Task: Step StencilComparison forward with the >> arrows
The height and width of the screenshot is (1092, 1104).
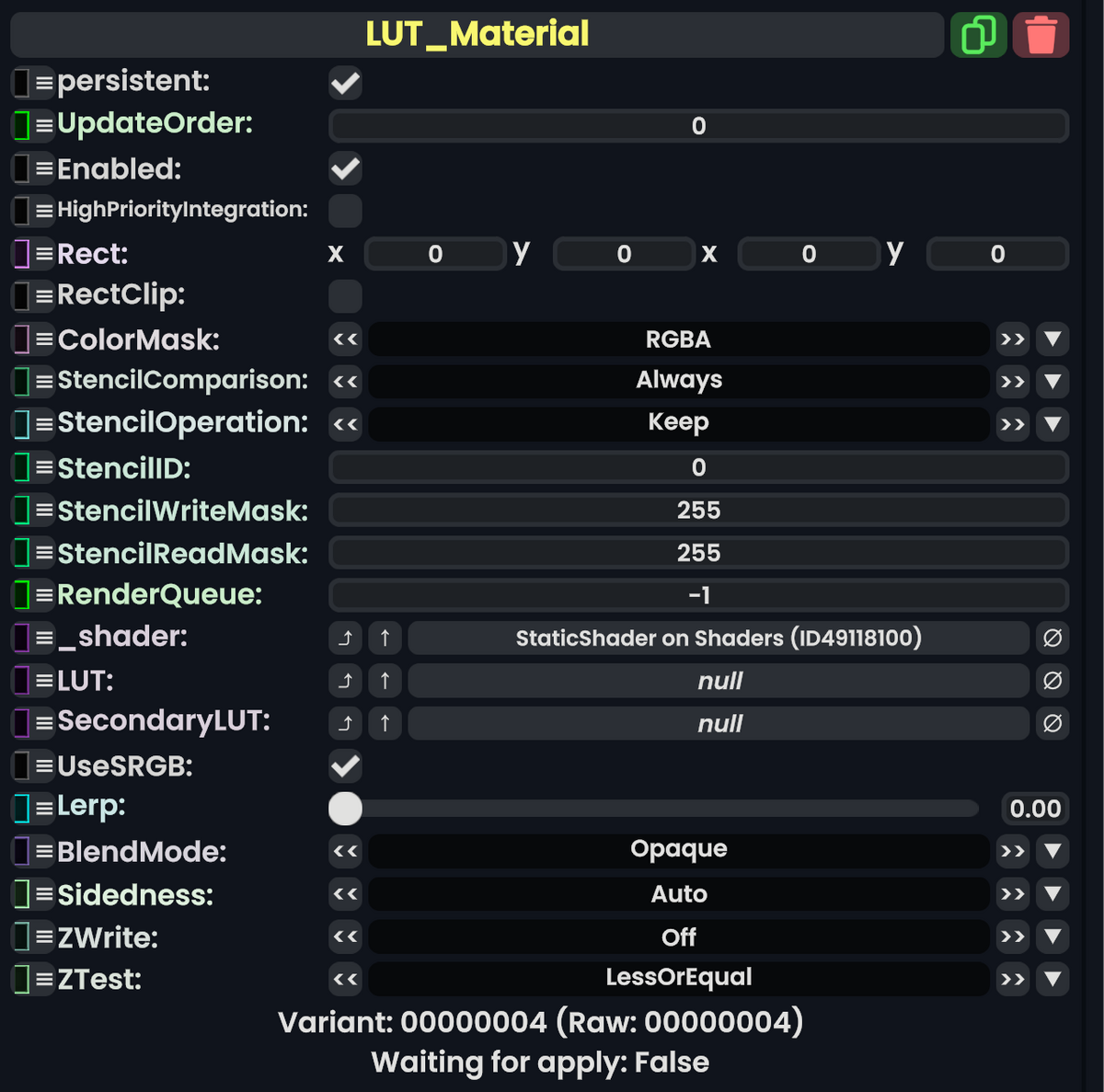Action: tap(1012, 381)
